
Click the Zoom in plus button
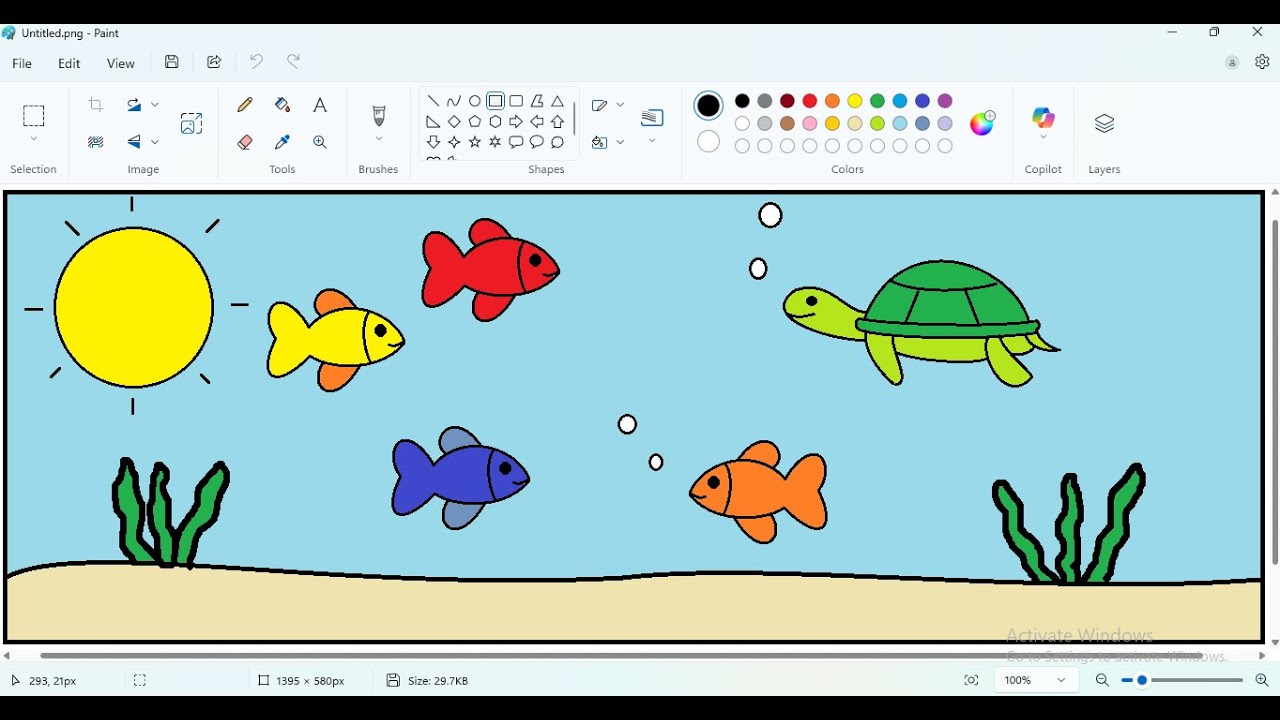pyautogui.click(x=1262, y=681)
